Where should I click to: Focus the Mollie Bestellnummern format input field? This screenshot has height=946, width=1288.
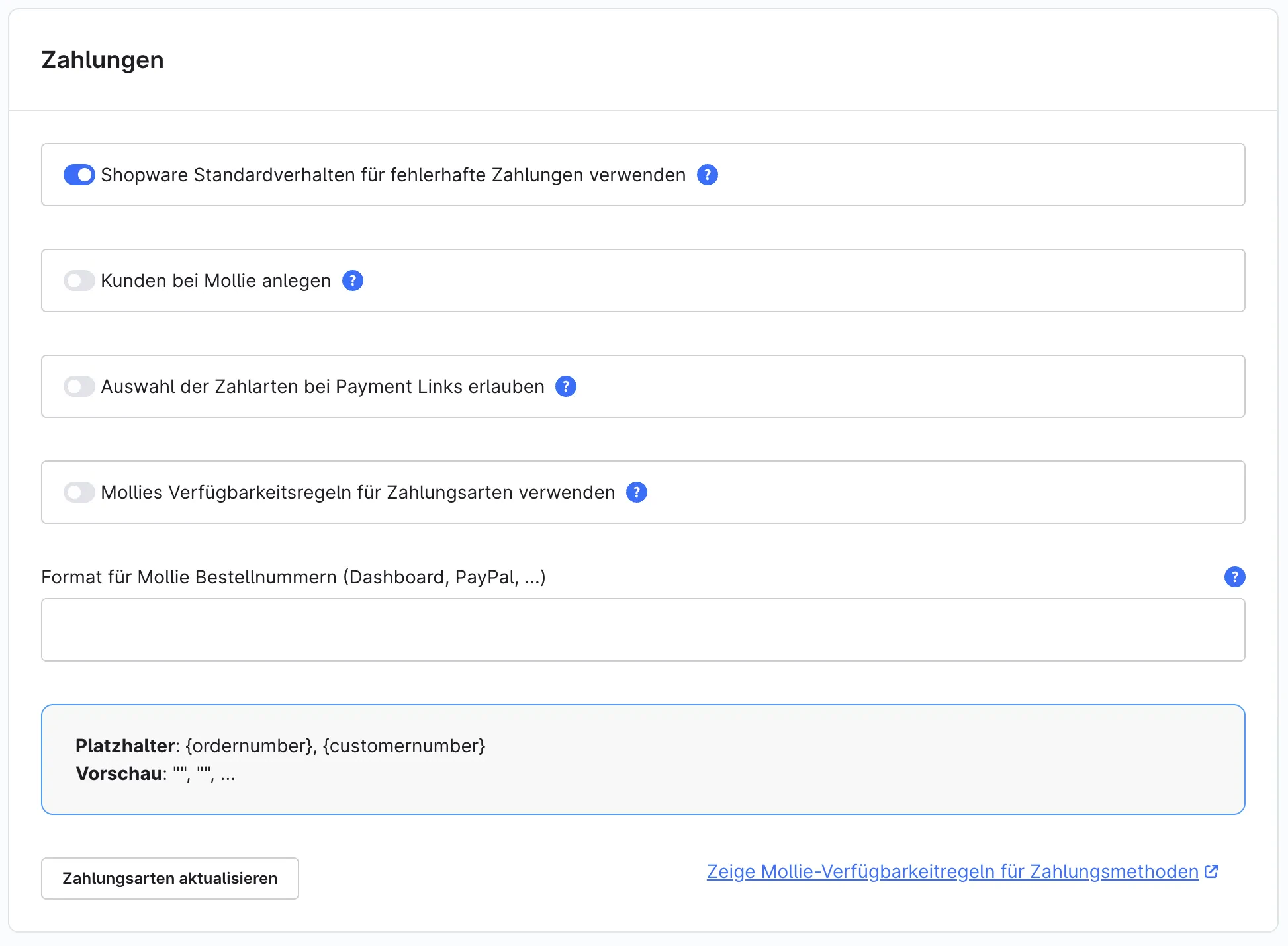(643, 630)
